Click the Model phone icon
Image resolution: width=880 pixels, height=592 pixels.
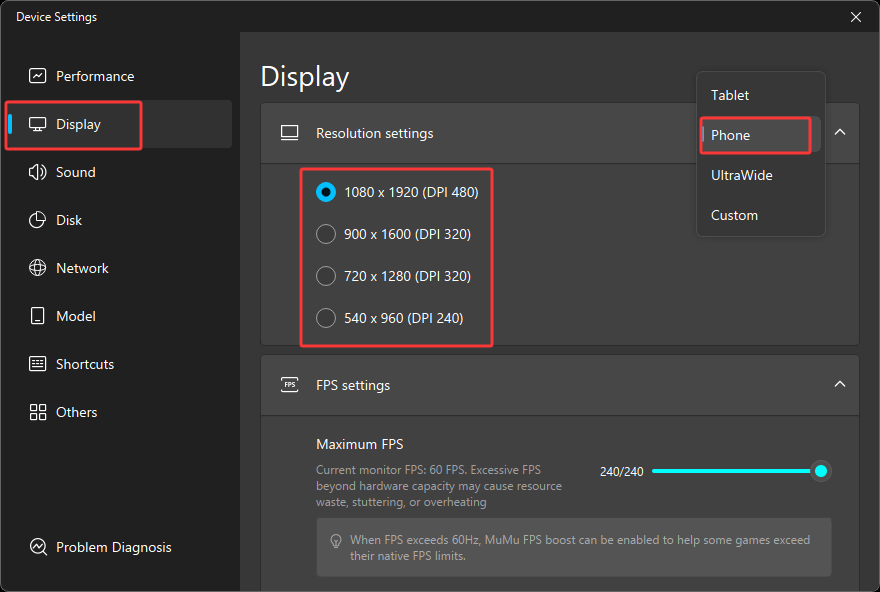click(38, 316)
